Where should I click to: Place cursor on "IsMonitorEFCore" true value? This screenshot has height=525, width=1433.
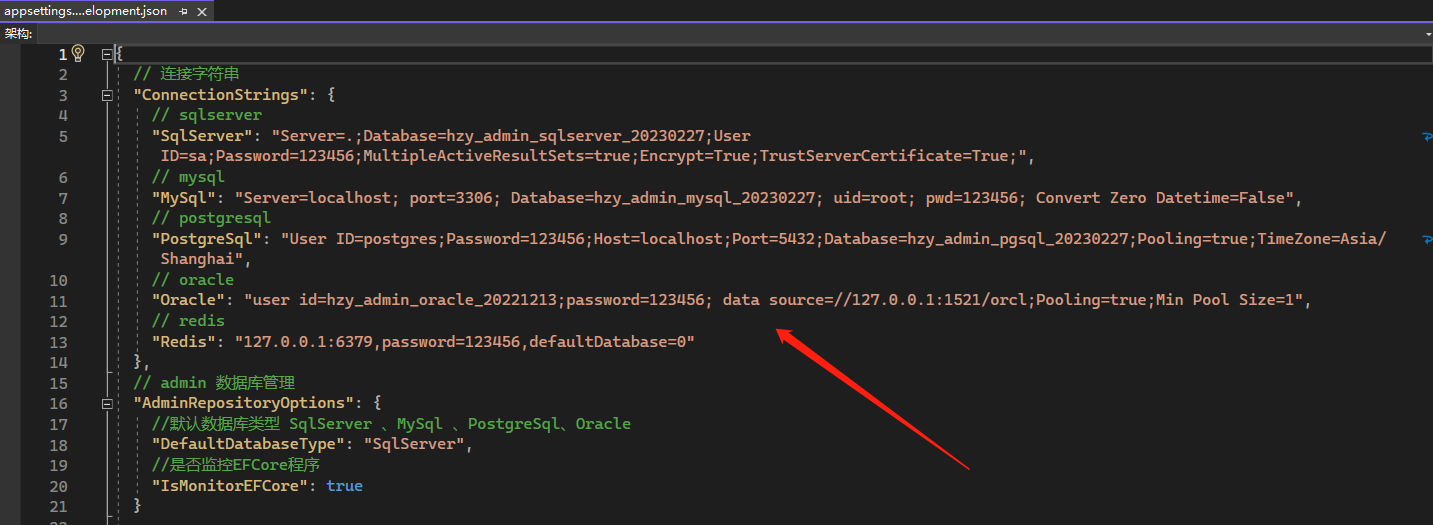coord(344,486)
